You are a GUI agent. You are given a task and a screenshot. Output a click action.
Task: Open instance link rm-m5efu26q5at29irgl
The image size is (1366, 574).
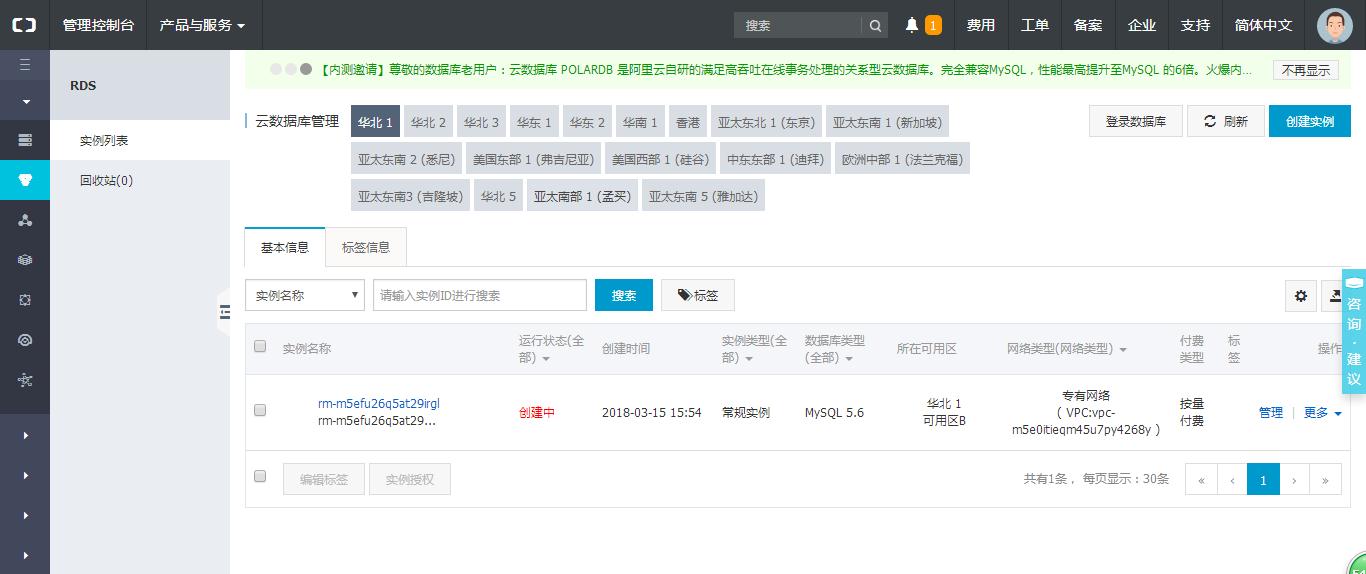pos(379,404)
